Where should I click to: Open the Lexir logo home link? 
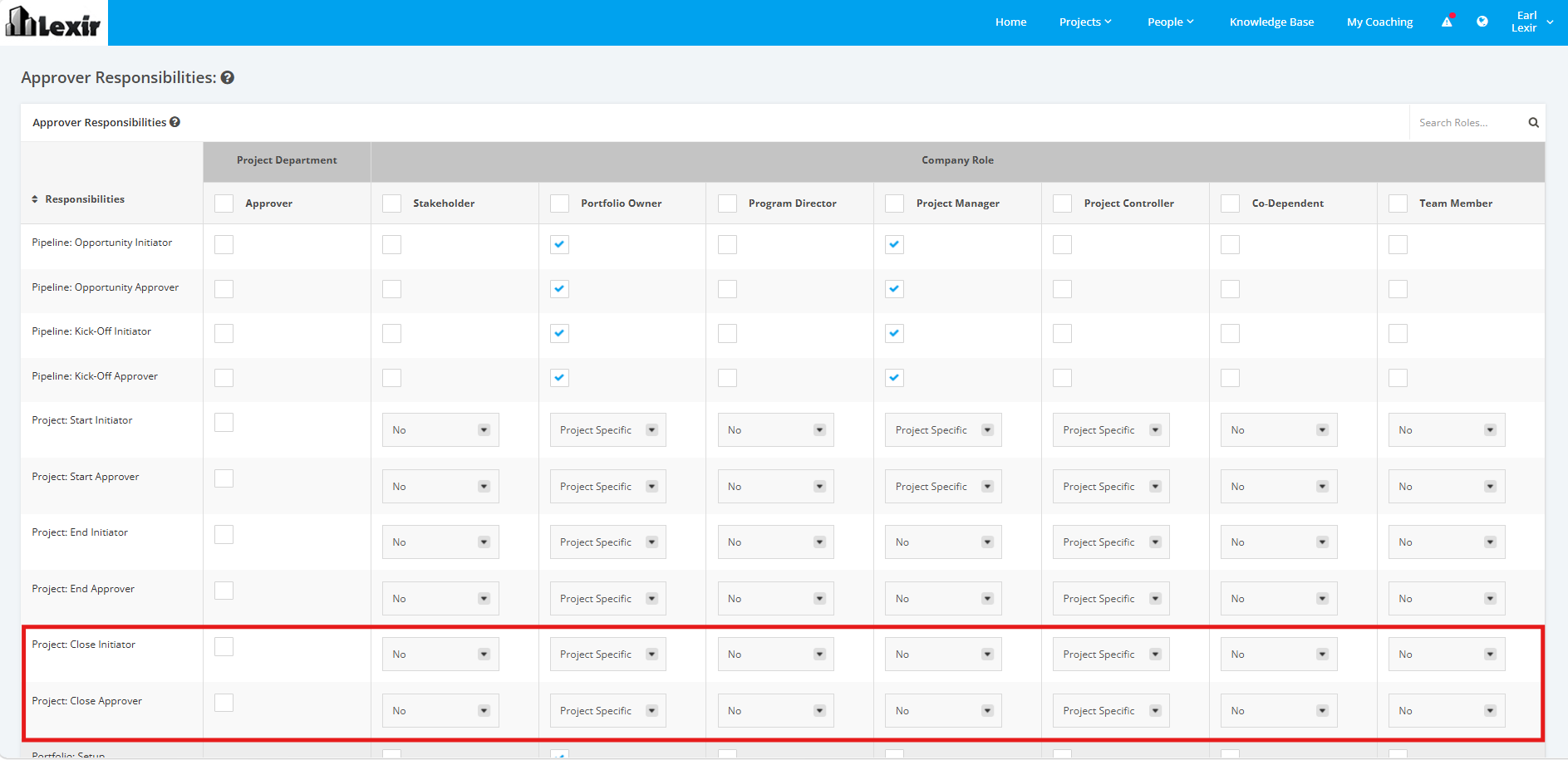click(x=53, y=22)
